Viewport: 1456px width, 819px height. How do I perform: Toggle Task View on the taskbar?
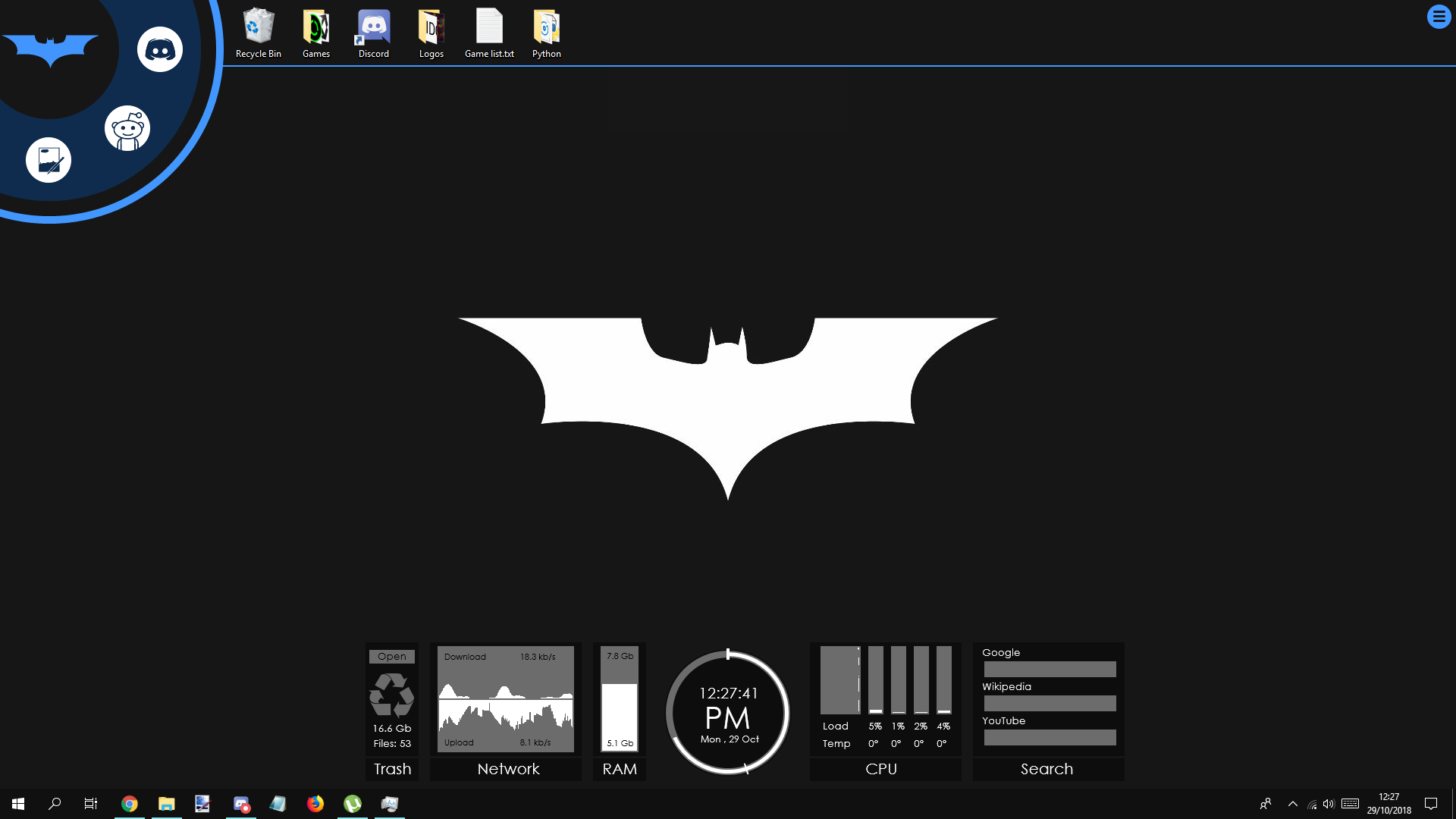tap(90, 805)
